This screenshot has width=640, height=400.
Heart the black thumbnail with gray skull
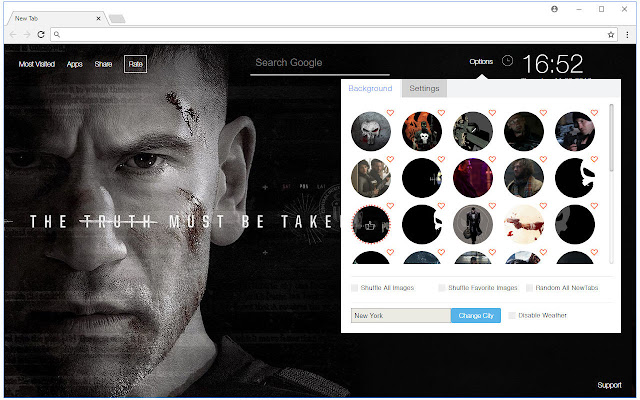click(594, 206)
